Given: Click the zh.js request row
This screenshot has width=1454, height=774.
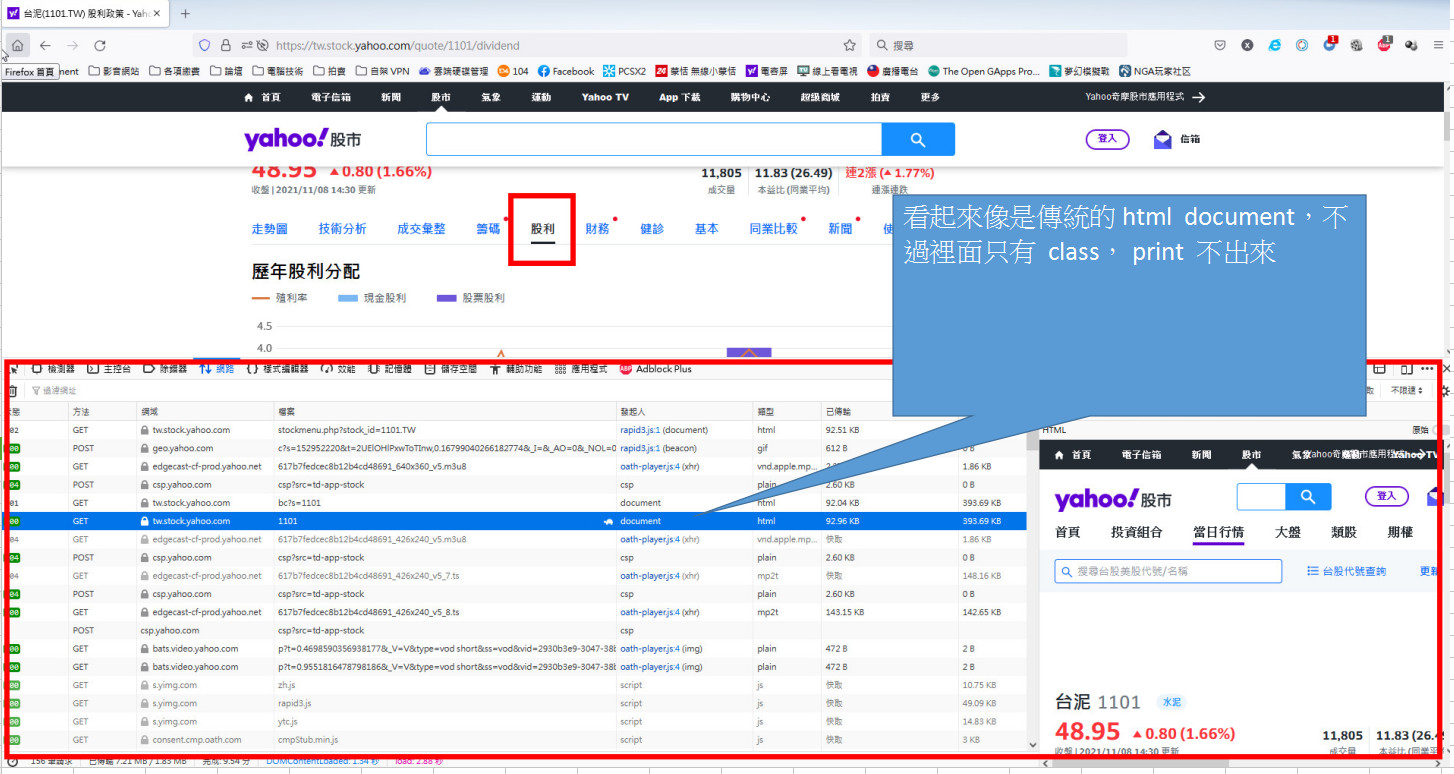Looking at the screenshot, I should [517, 685].
